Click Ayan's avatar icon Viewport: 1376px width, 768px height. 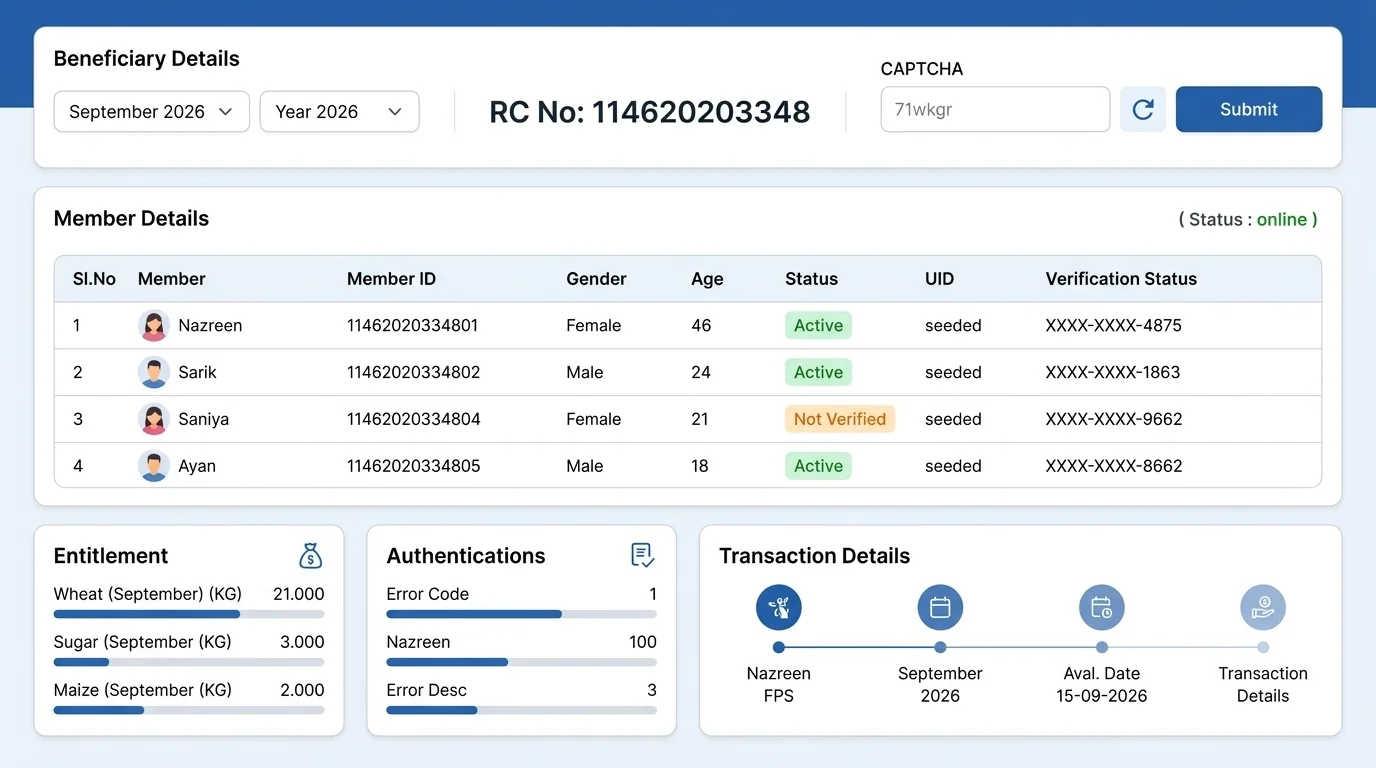(153, 466)
